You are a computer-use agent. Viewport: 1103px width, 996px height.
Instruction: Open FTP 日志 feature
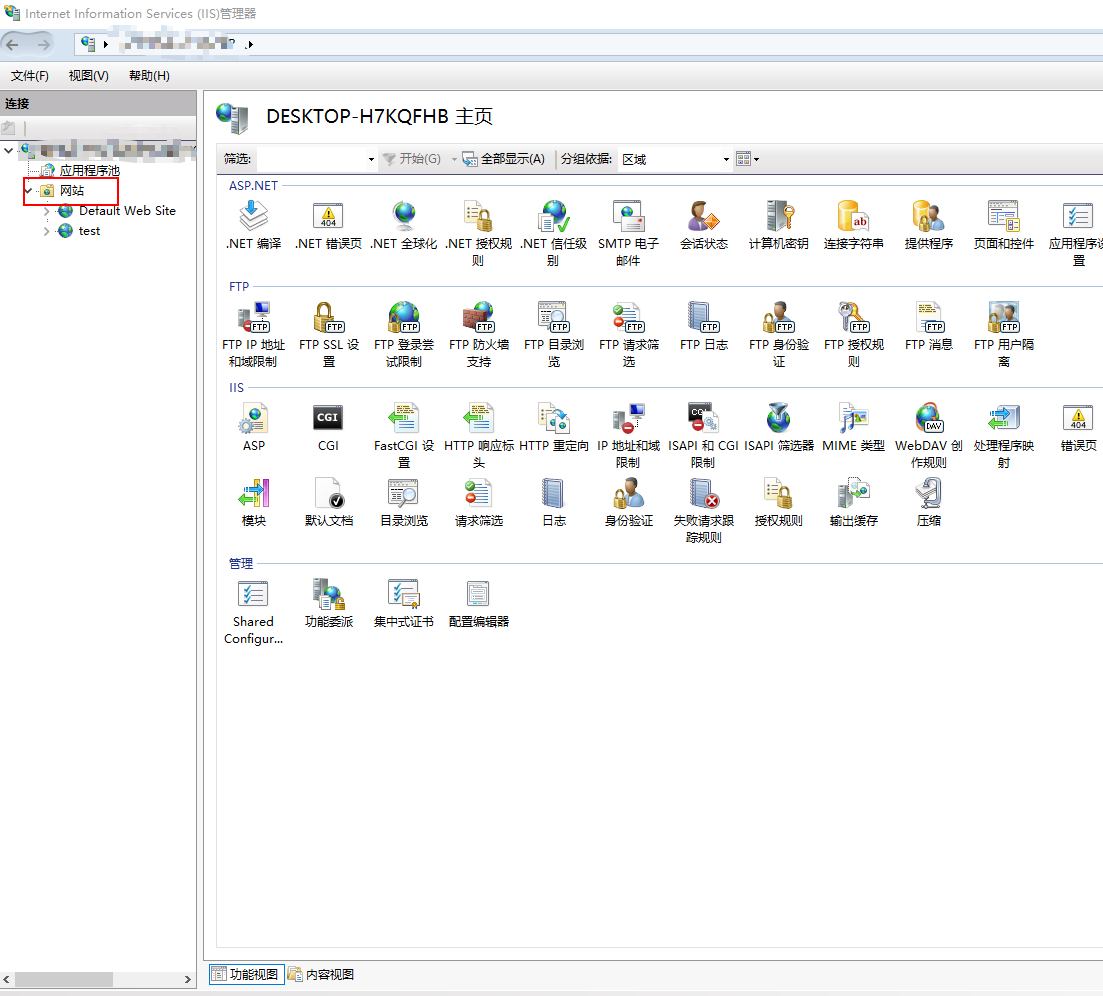click(703, 327)
